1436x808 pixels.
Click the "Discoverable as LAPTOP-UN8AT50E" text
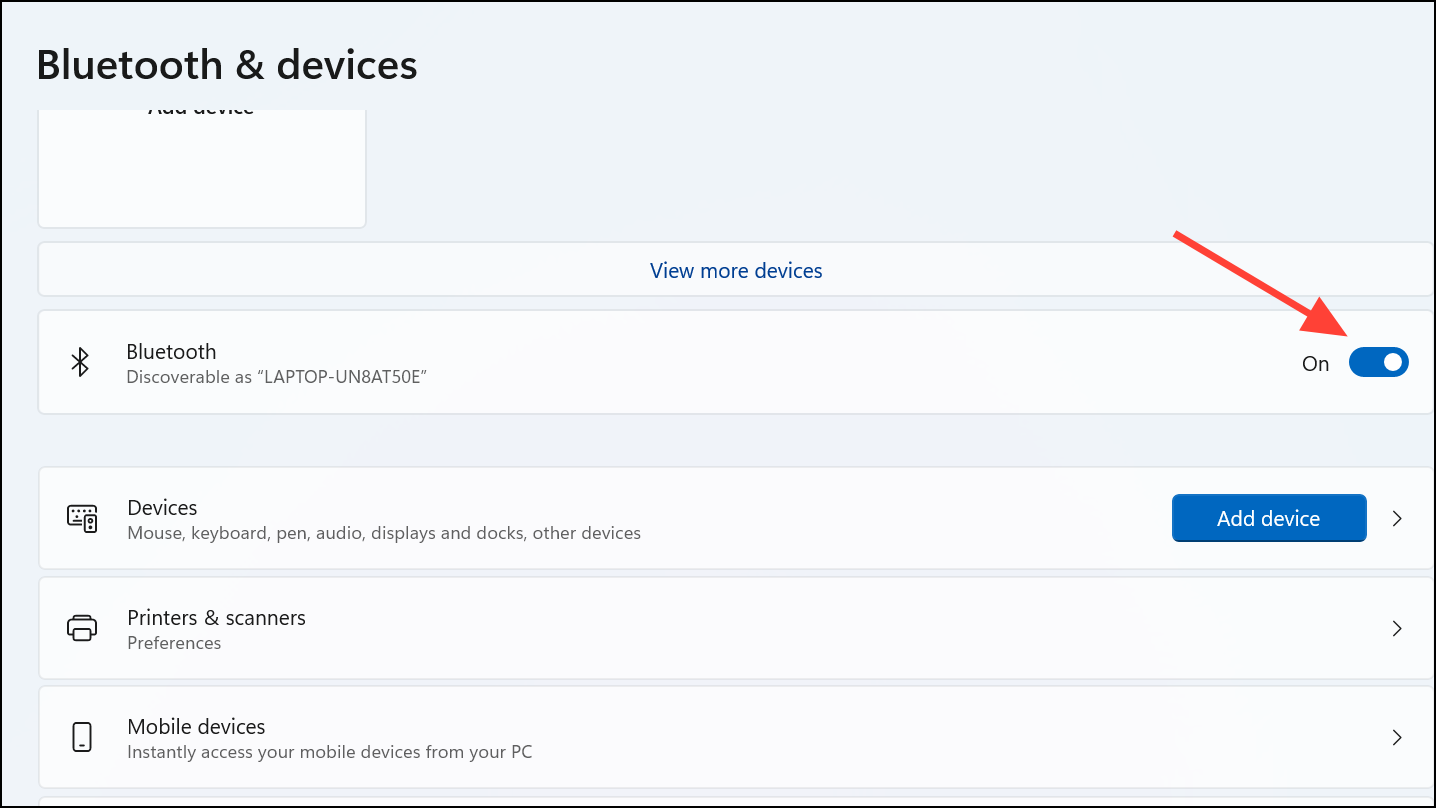[x=276, y=378]
